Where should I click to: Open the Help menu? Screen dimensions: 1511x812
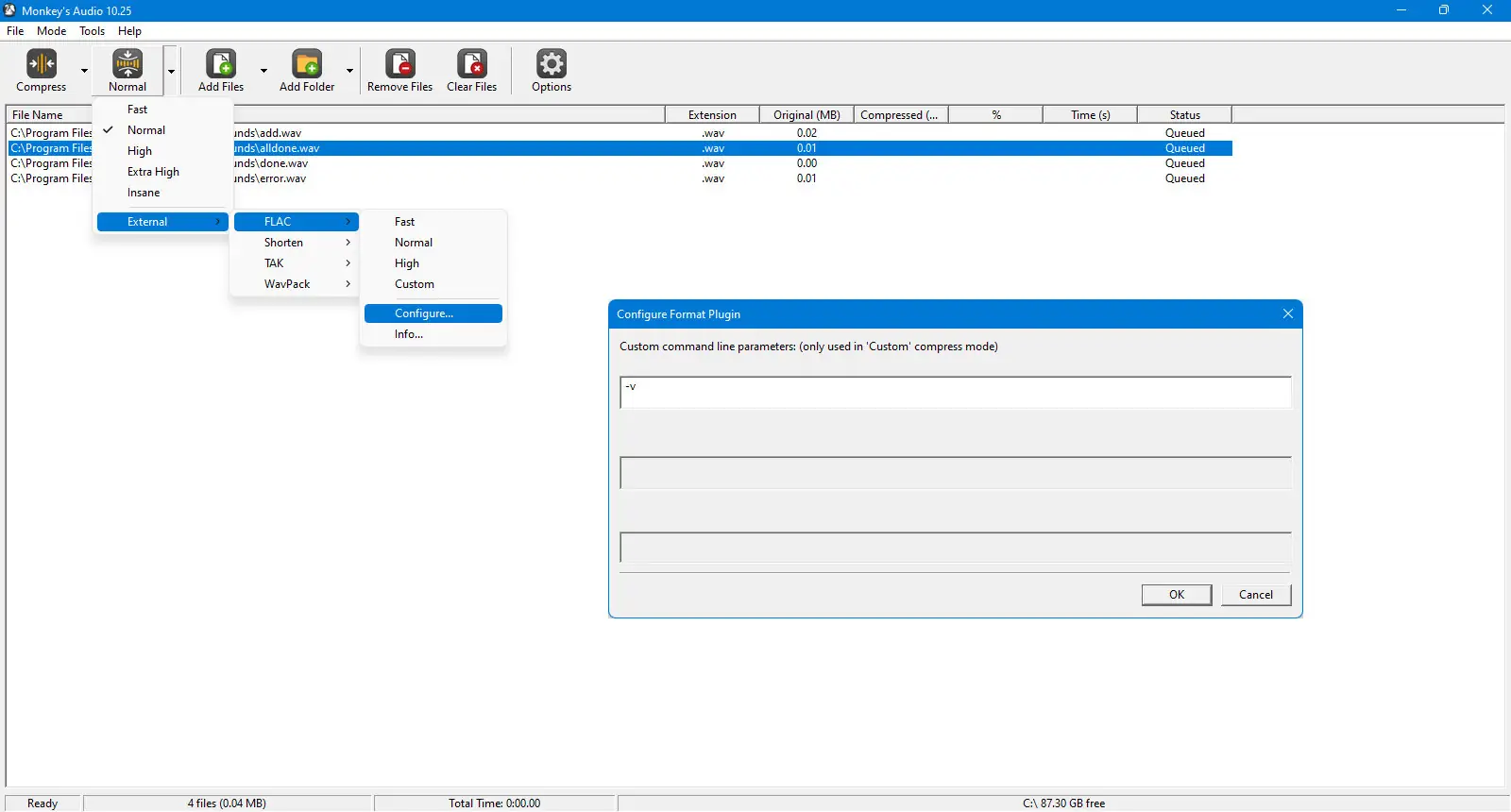click(130, 31)
